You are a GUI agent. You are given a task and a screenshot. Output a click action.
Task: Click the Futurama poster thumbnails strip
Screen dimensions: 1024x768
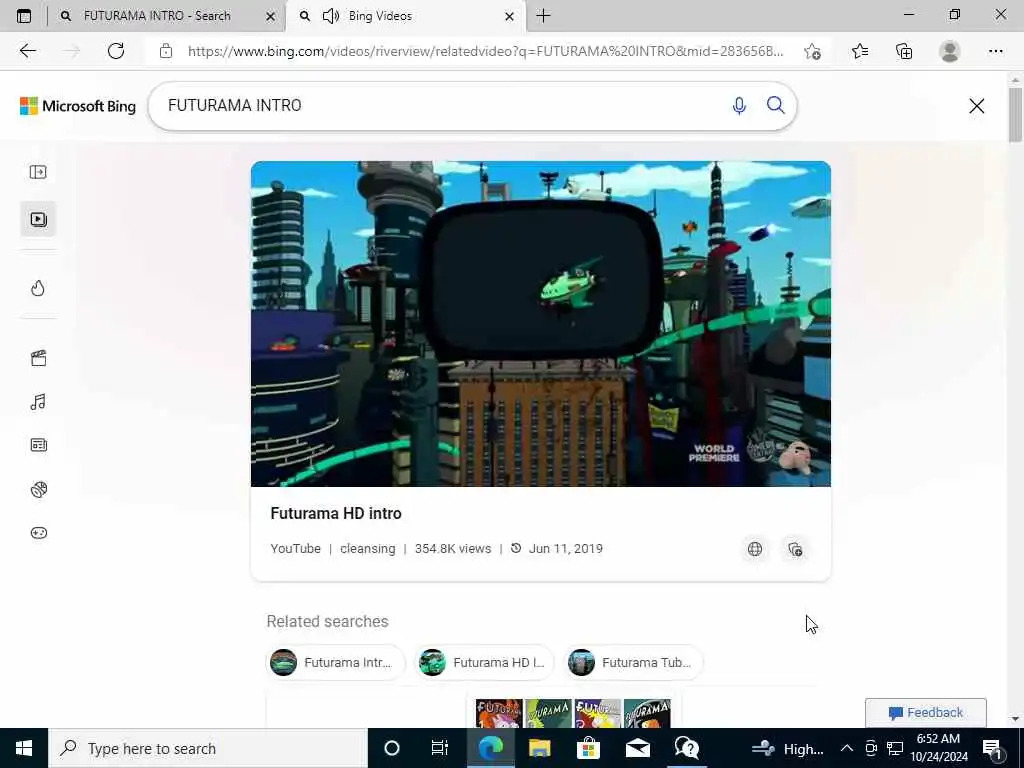(573, 713)
